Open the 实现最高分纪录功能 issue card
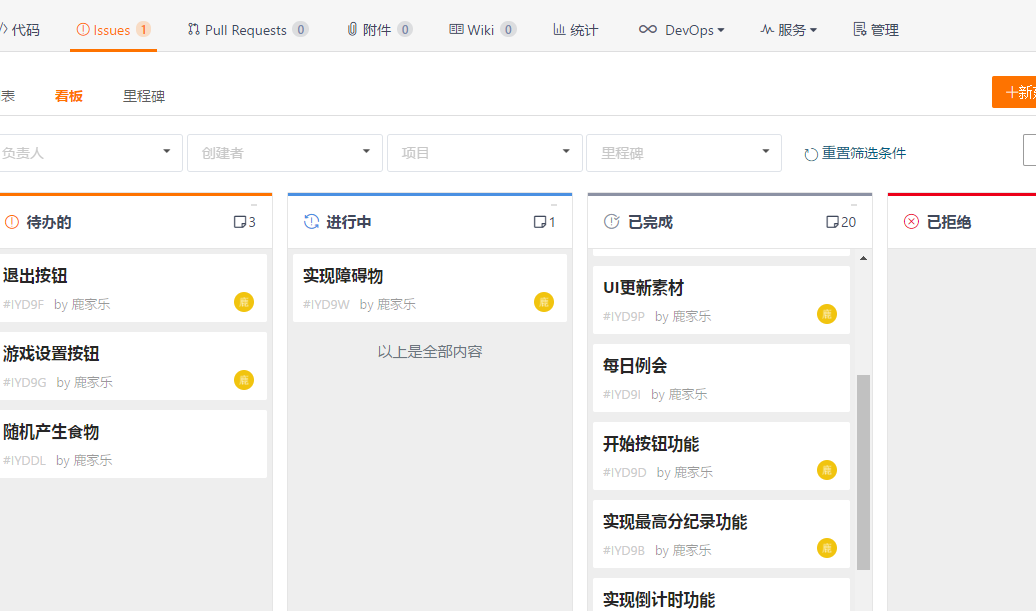Screen dimensions: 1036x611 pyautogui.click(x=722, y=534)
